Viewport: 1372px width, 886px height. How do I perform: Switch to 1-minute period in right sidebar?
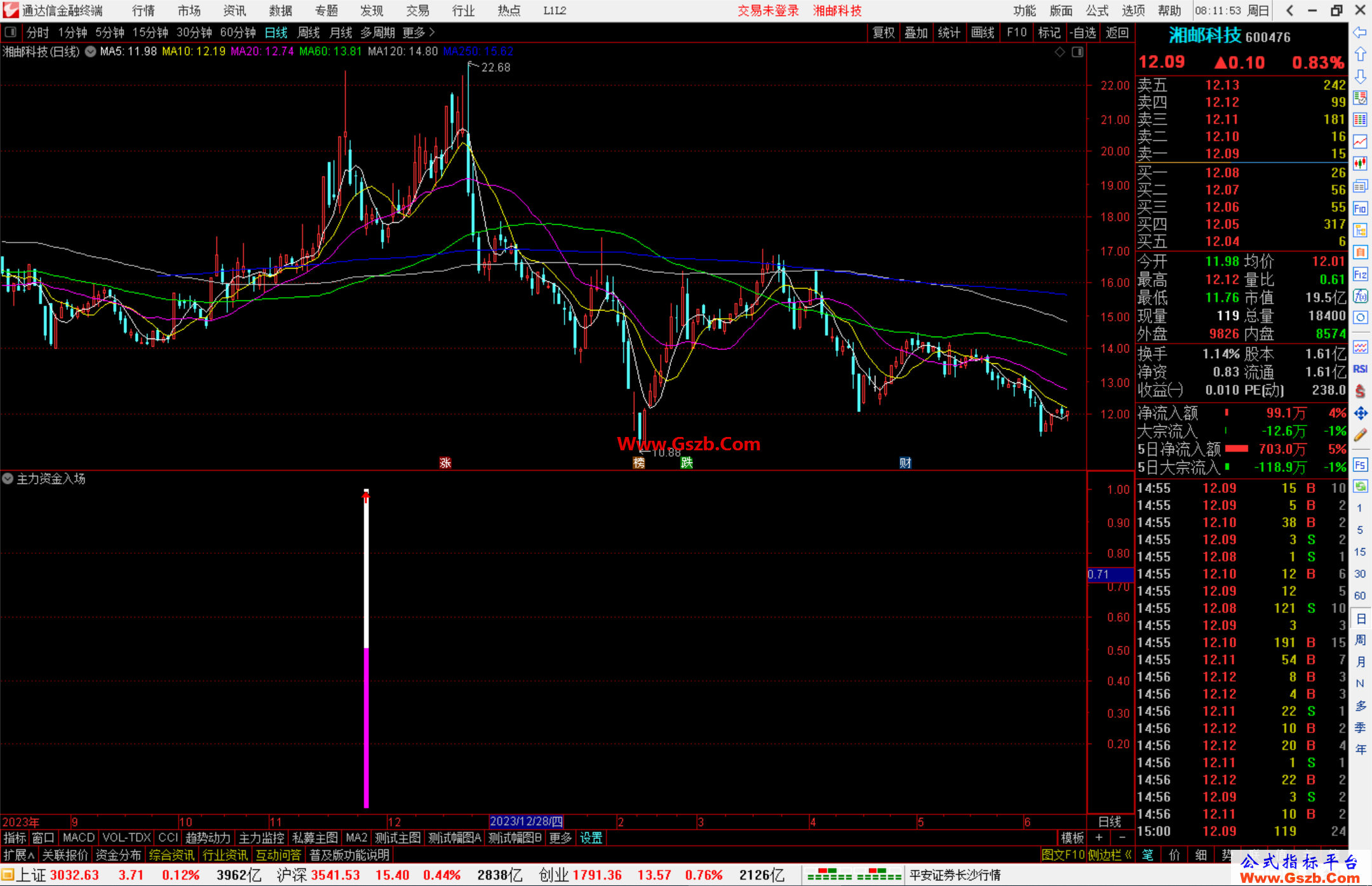coord(1359,507)
